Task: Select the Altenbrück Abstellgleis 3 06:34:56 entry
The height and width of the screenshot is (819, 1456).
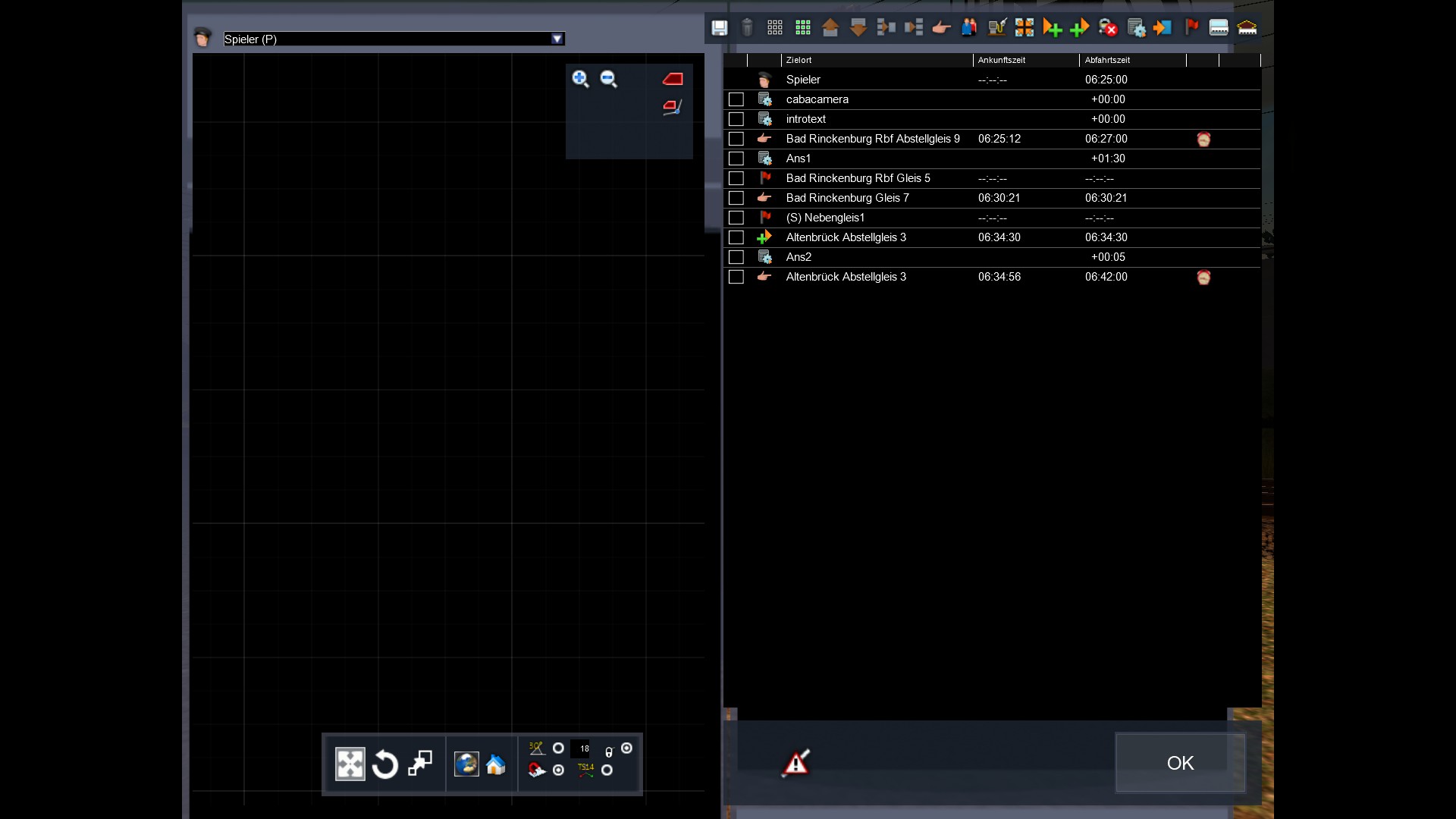Action: [846, 277]
